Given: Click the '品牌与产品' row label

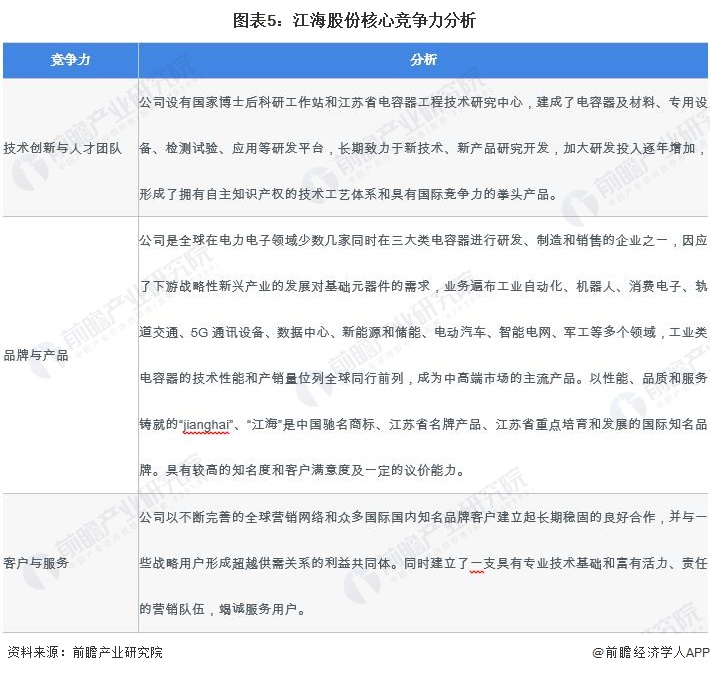Looking at the screenshot, I should point(36,355).
